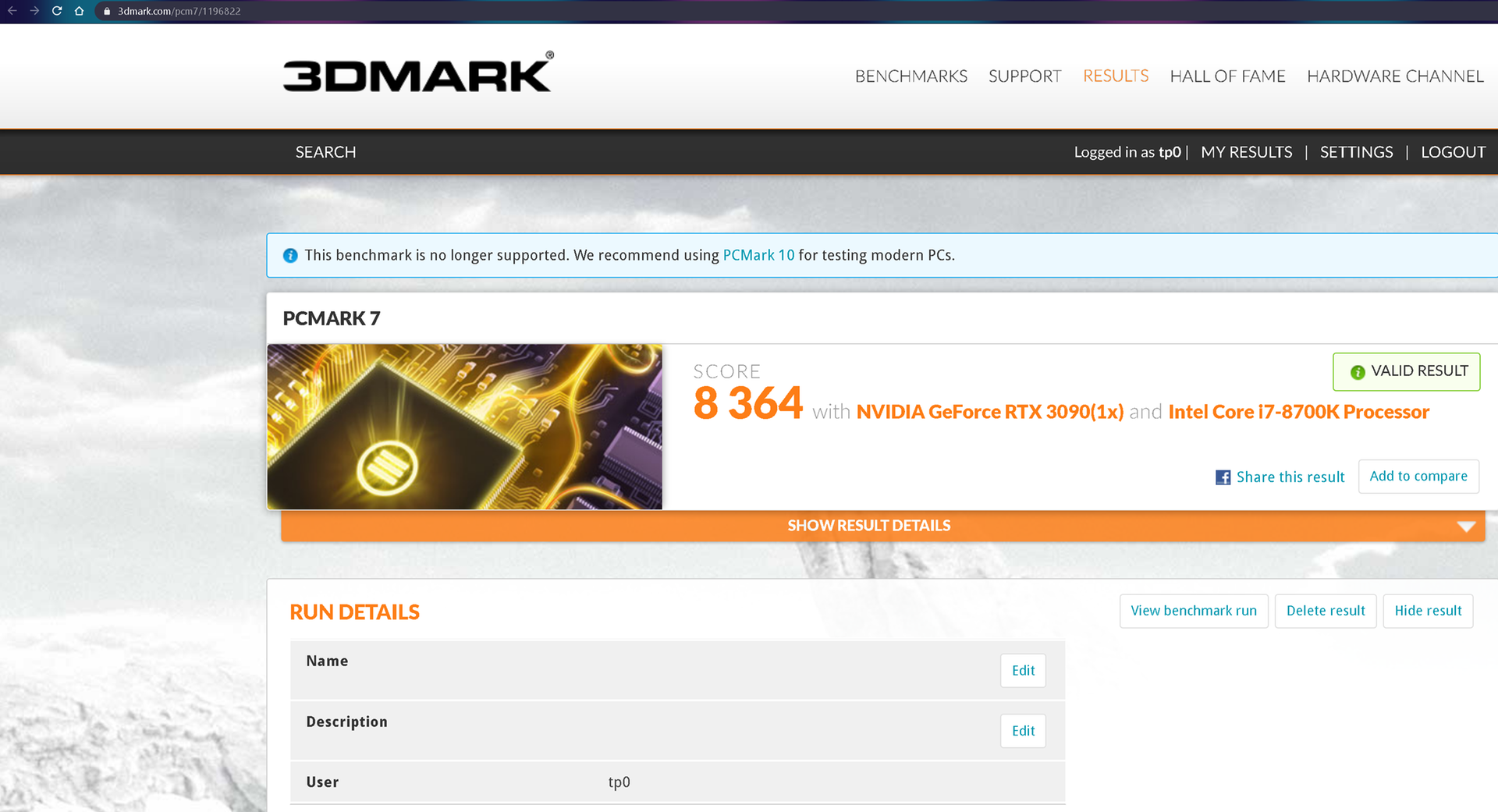
Task: Click the Facebook share icon
Action: pos(1223,477)
